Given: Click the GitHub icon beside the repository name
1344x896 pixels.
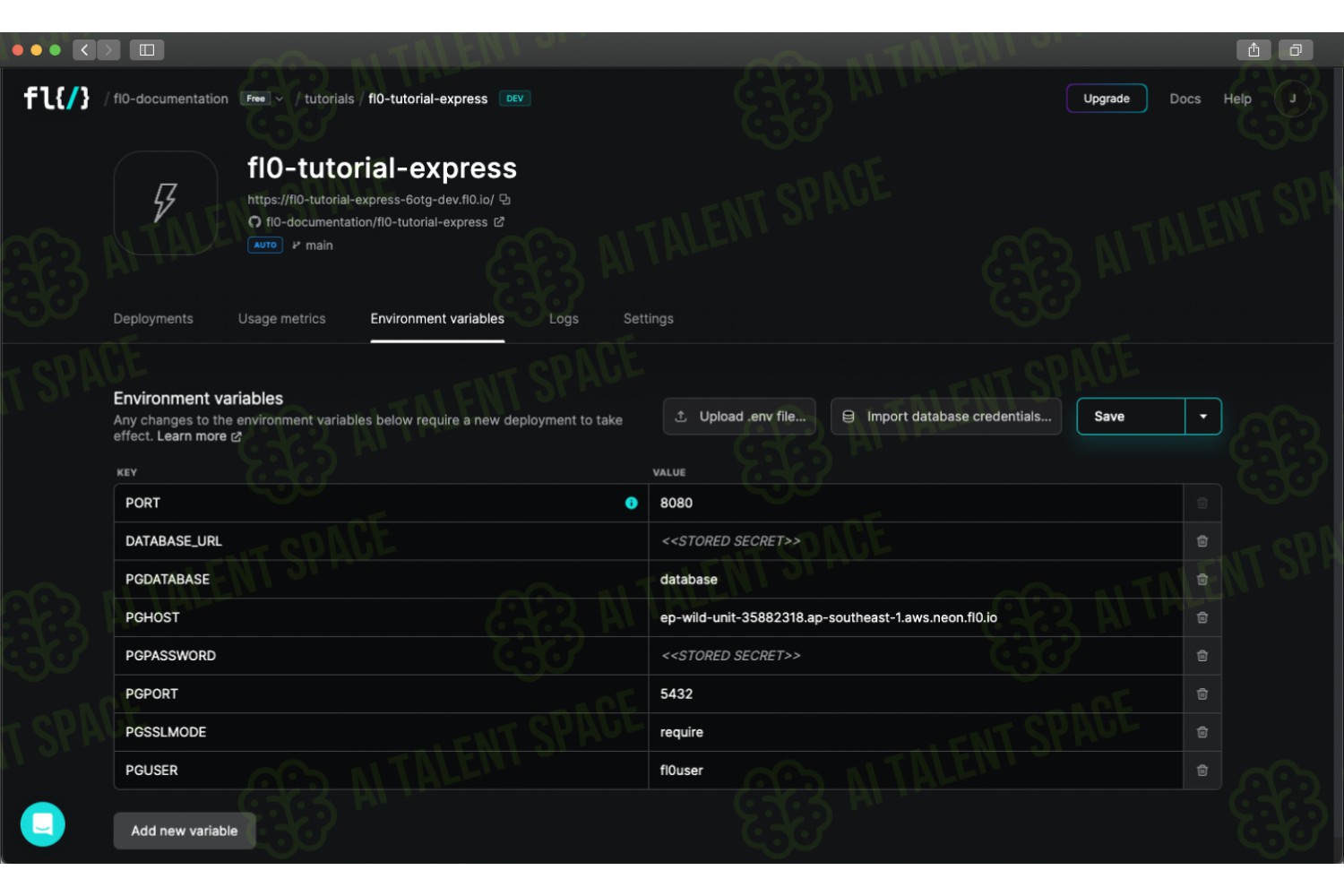Looking at the screenshot, I should [254, 221].
